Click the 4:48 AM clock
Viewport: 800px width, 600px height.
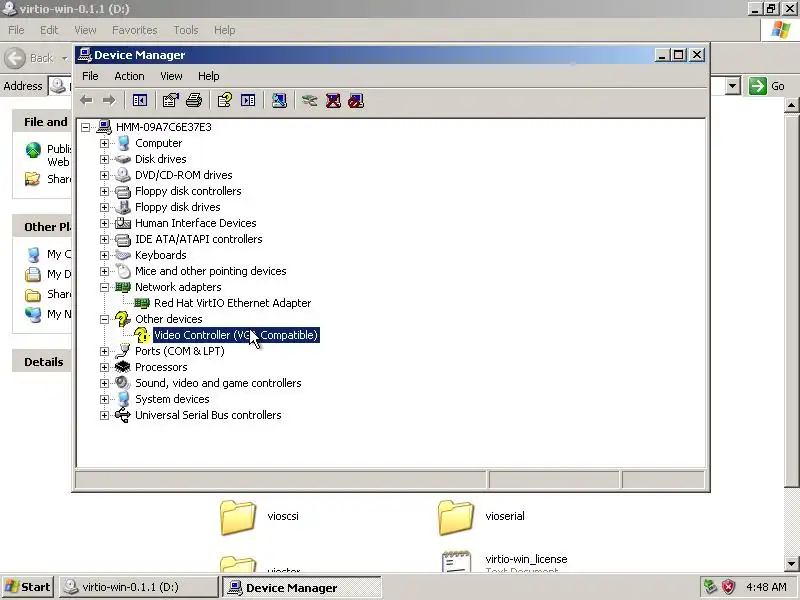coord(766,587)
